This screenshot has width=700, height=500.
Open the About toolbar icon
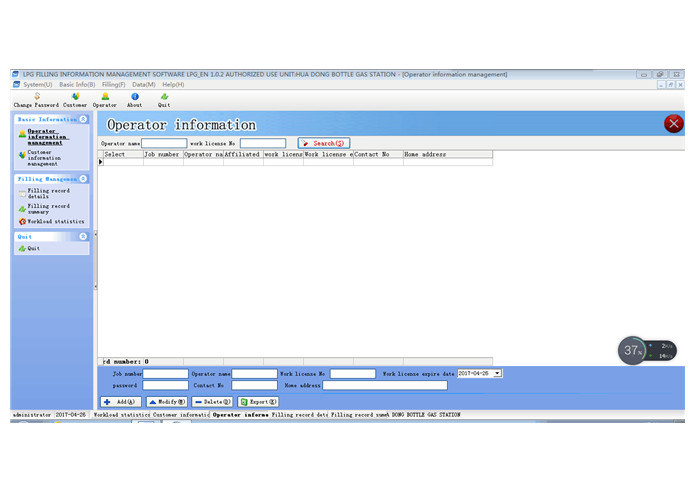[134, 99]
